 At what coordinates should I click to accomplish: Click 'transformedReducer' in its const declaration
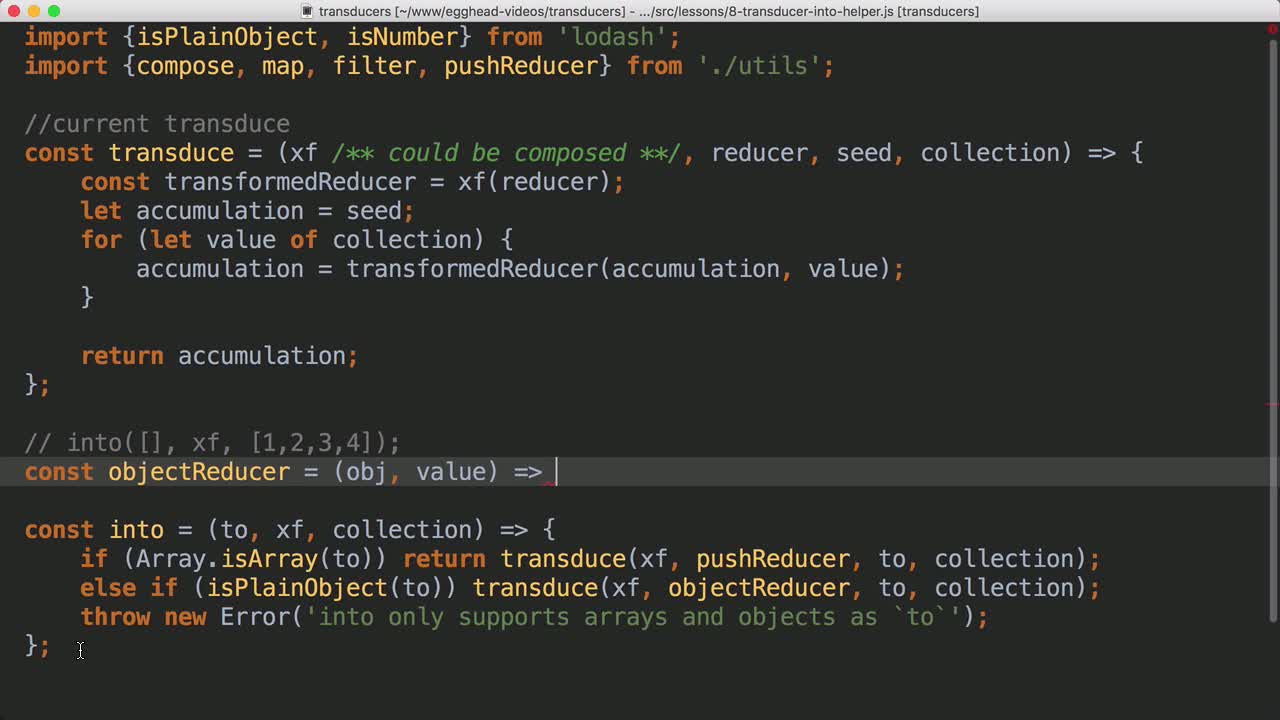click(290, 182)
